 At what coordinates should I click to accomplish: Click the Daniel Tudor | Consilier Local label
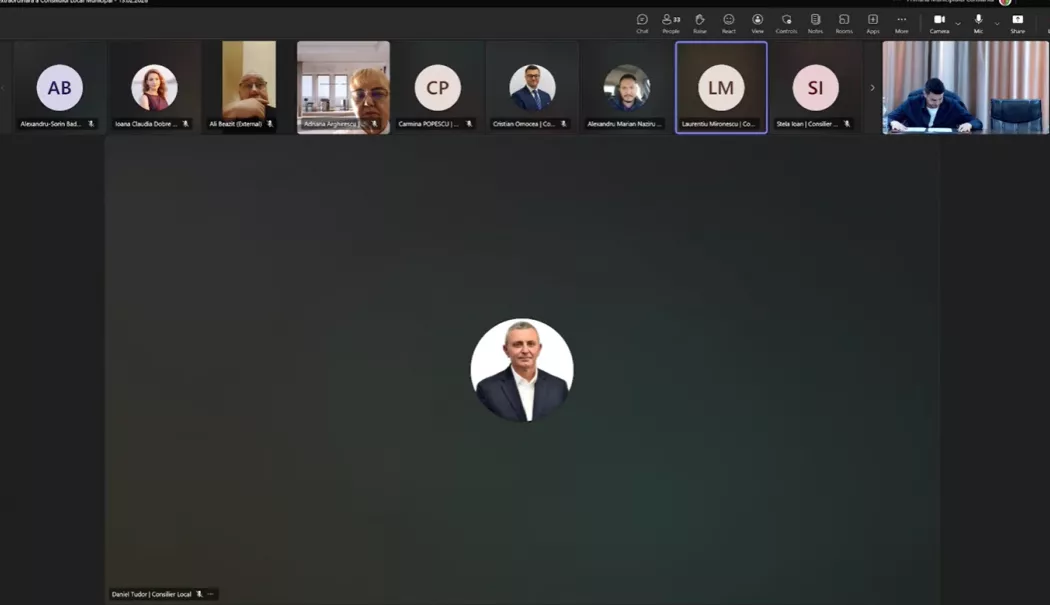(151, 594)
